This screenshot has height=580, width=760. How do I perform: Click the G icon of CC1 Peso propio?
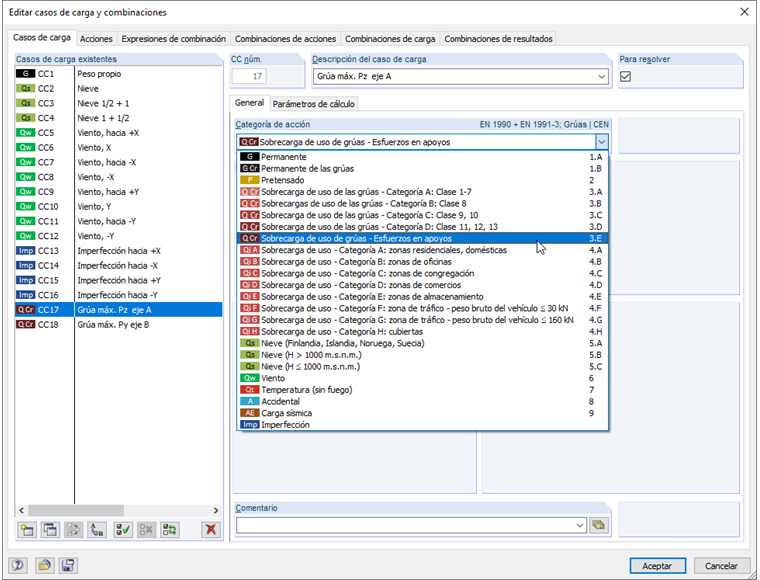pos(25,74)
